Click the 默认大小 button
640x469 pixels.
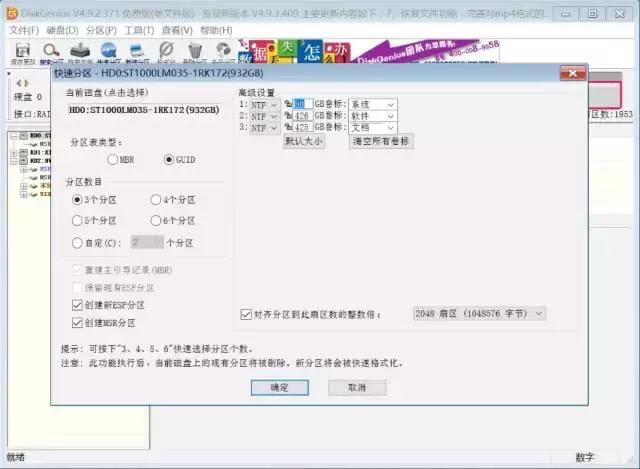click(x=304, y=141)
